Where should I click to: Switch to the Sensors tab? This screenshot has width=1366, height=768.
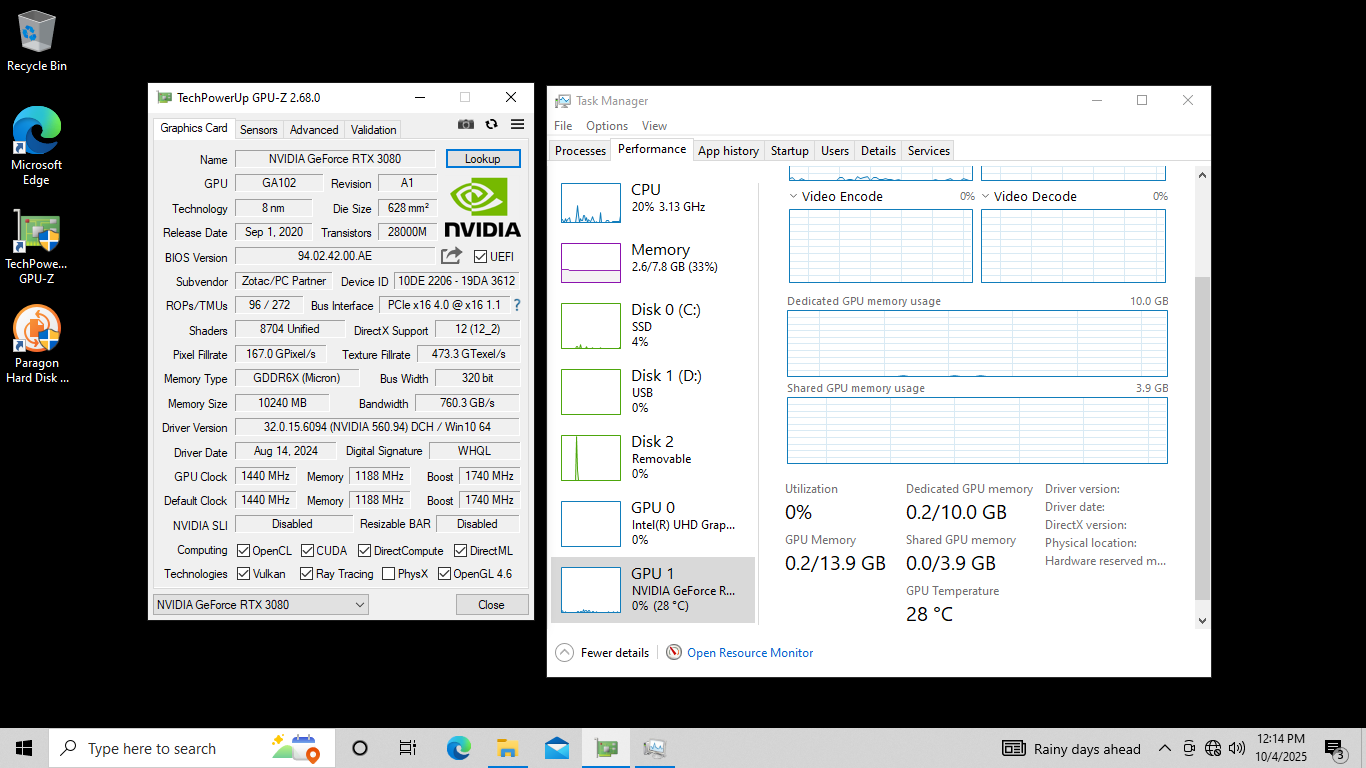pyautogui.click(x=258, y=130)
